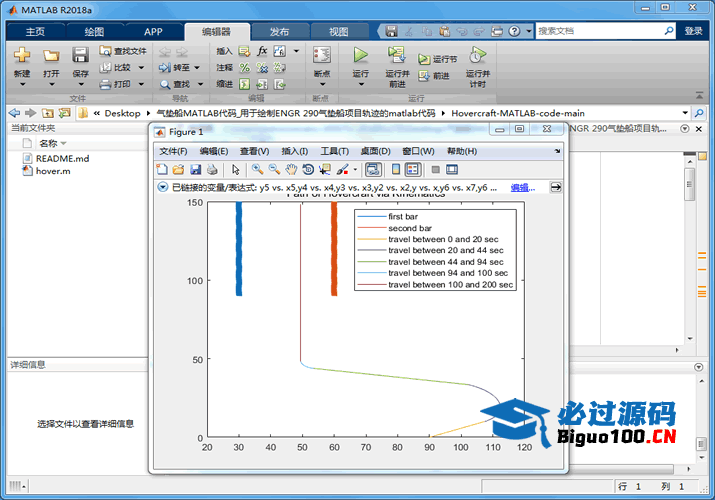Toggle the Zoom In magnifier tool
This screenshot has width=715, height=500.
(258, 170)
